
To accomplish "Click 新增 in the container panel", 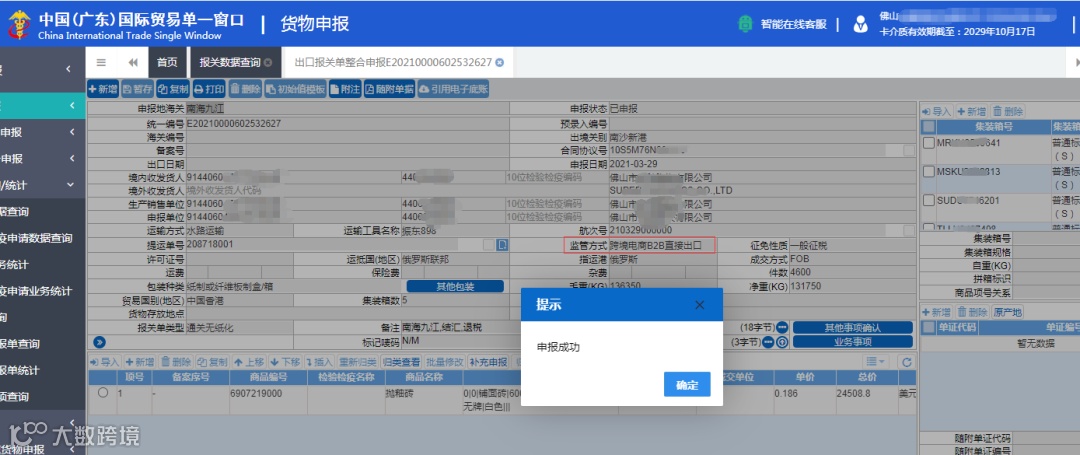I will [971, 112].
